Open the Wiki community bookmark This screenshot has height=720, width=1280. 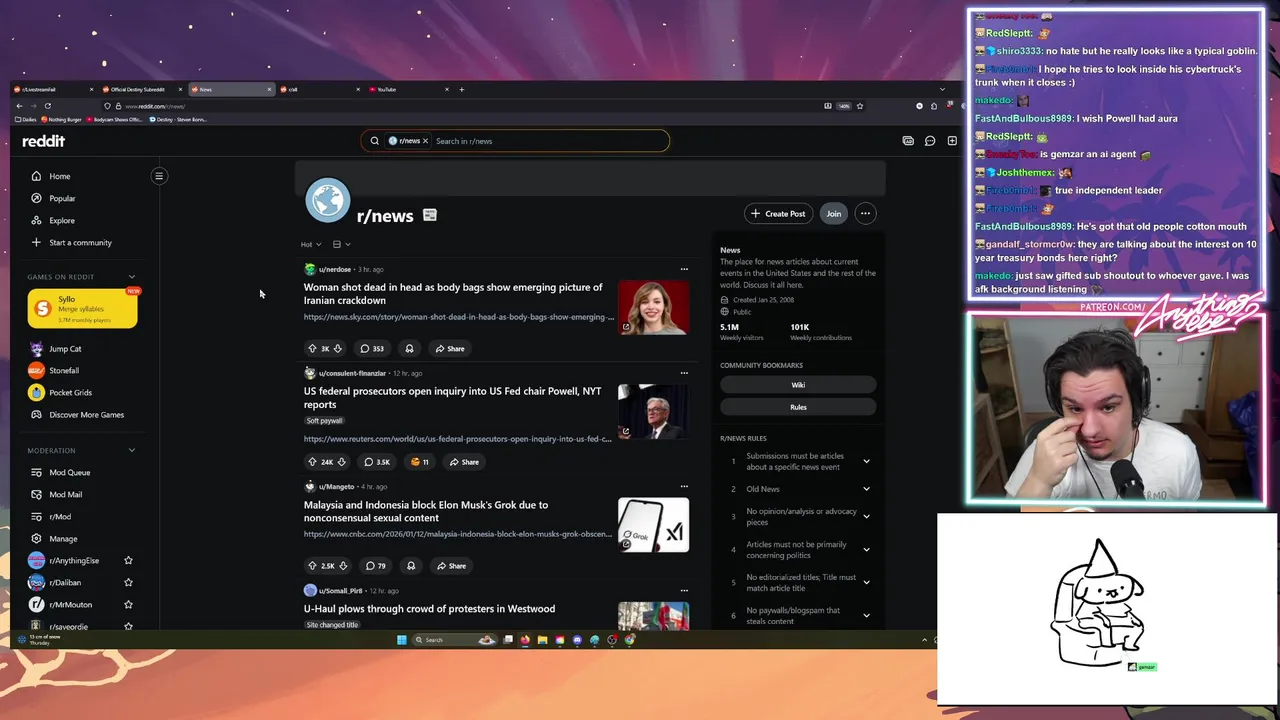(x=798, y=385)
